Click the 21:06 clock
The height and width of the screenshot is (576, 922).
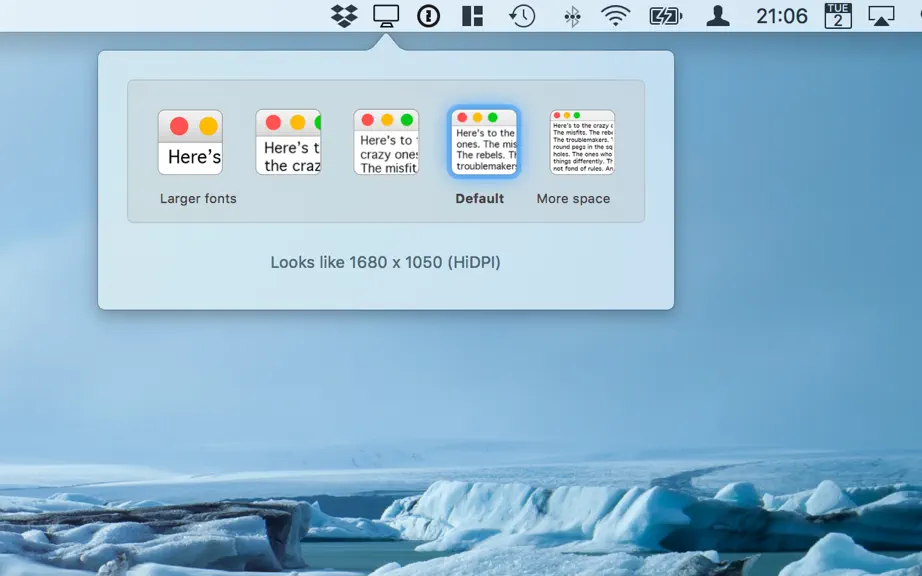coord(782,16)
